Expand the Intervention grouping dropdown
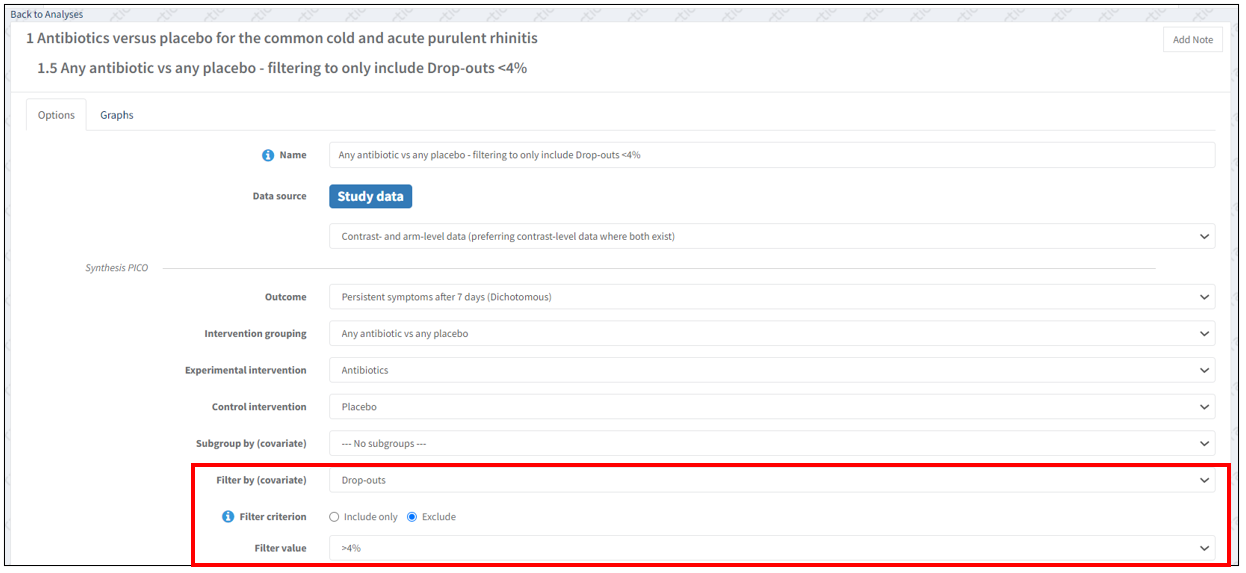 [x=771, y=333]
